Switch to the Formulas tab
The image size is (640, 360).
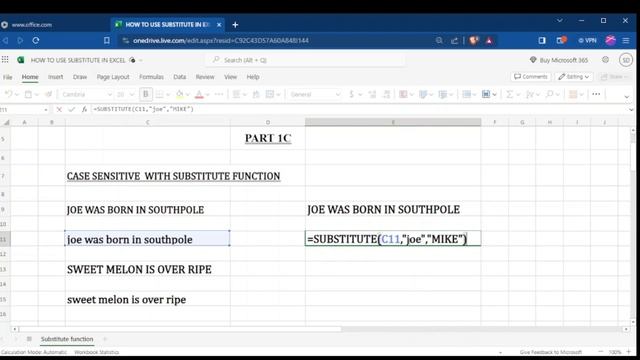pos(151,77)
